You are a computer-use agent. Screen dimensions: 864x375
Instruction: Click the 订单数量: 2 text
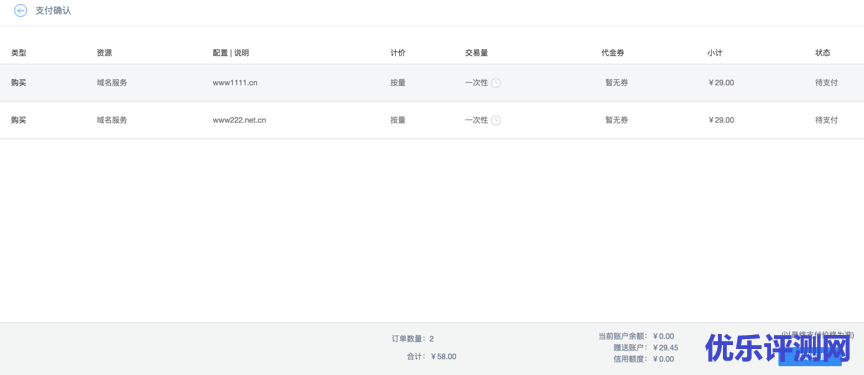coord(413,339)
